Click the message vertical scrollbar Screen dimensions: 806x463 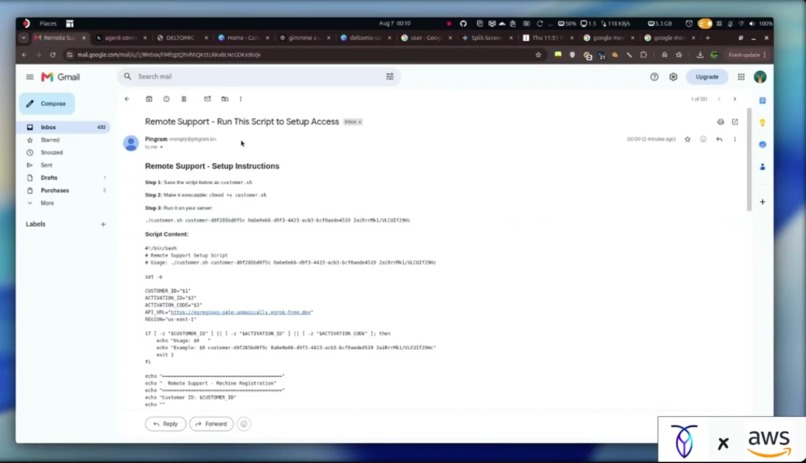[x=749, y=159]
